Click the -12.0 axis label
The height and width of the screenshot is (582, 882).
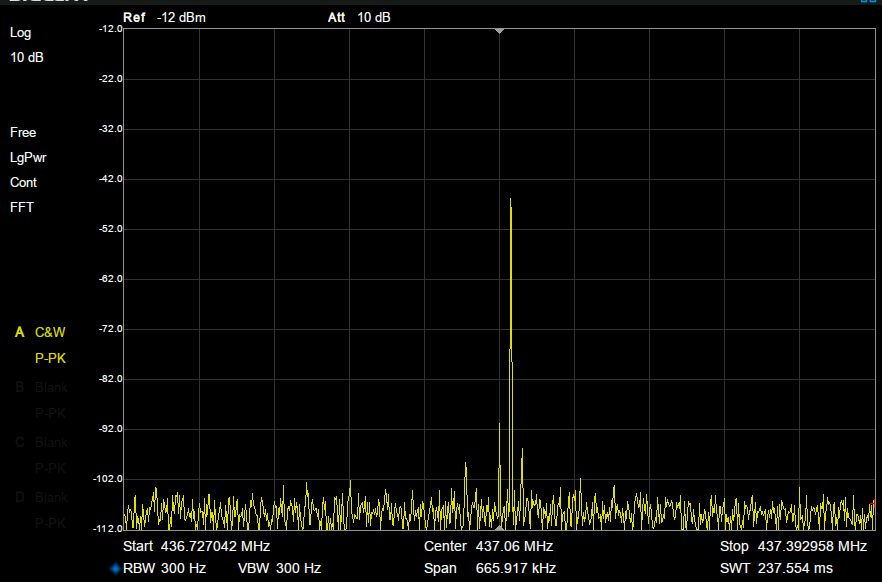110,29
